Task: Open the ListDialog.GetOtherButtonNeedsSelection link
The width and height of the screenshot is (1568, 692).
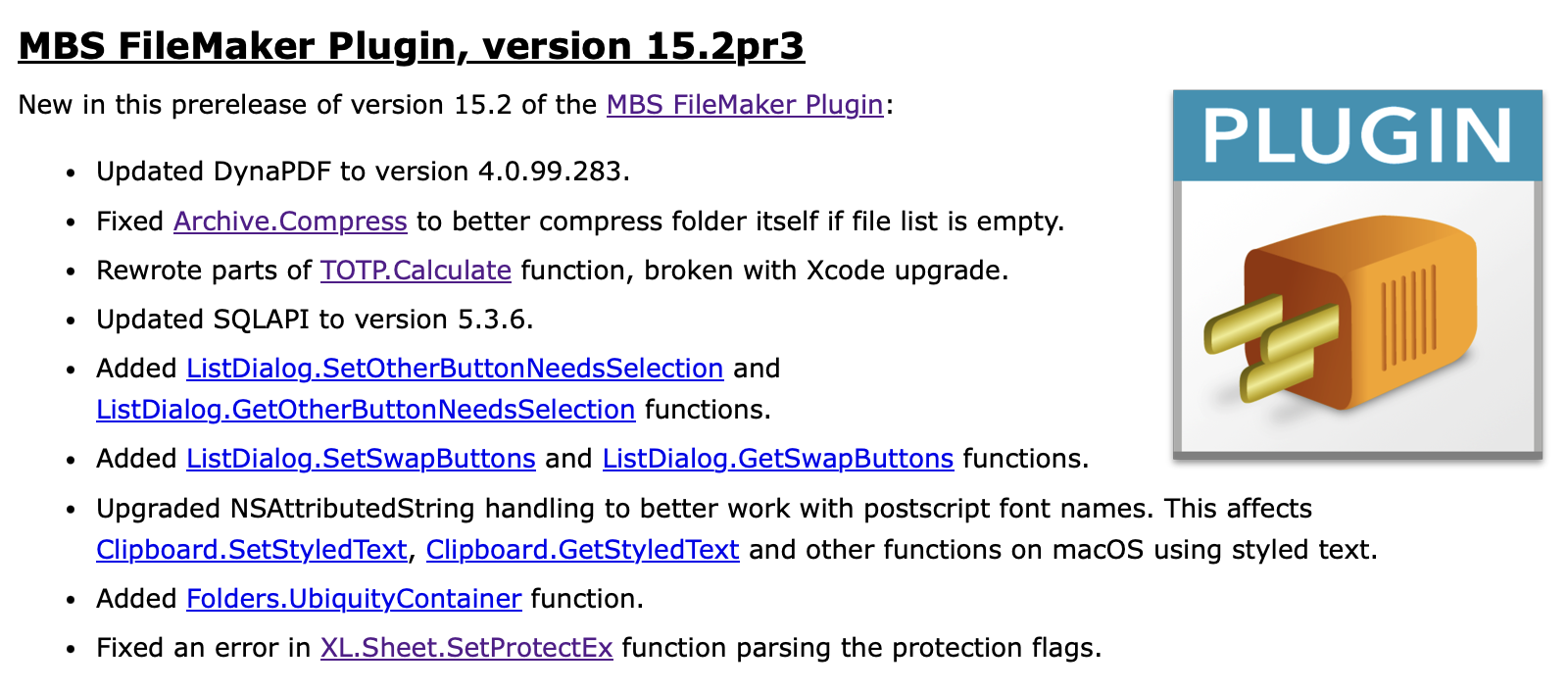Action: 366,410
